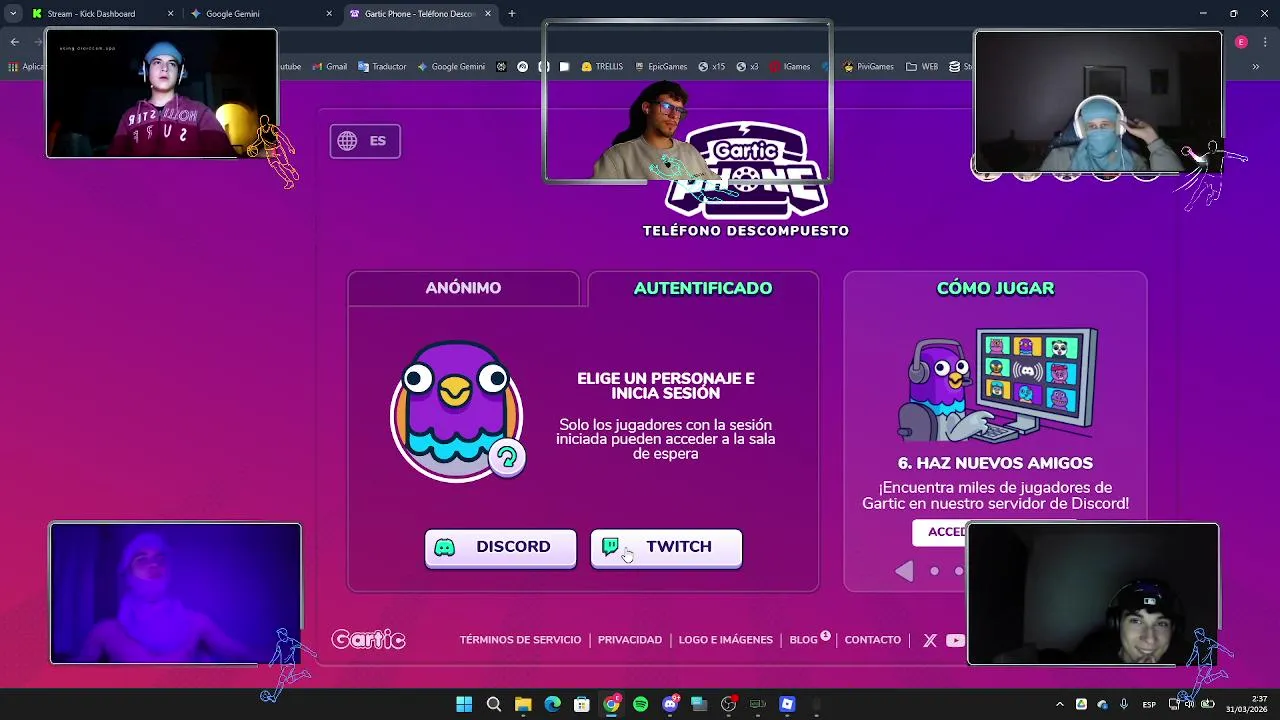Open Microsoft Store from taskbar
This screenshot has width=1280, height=720.
click(x=581, y=704)
